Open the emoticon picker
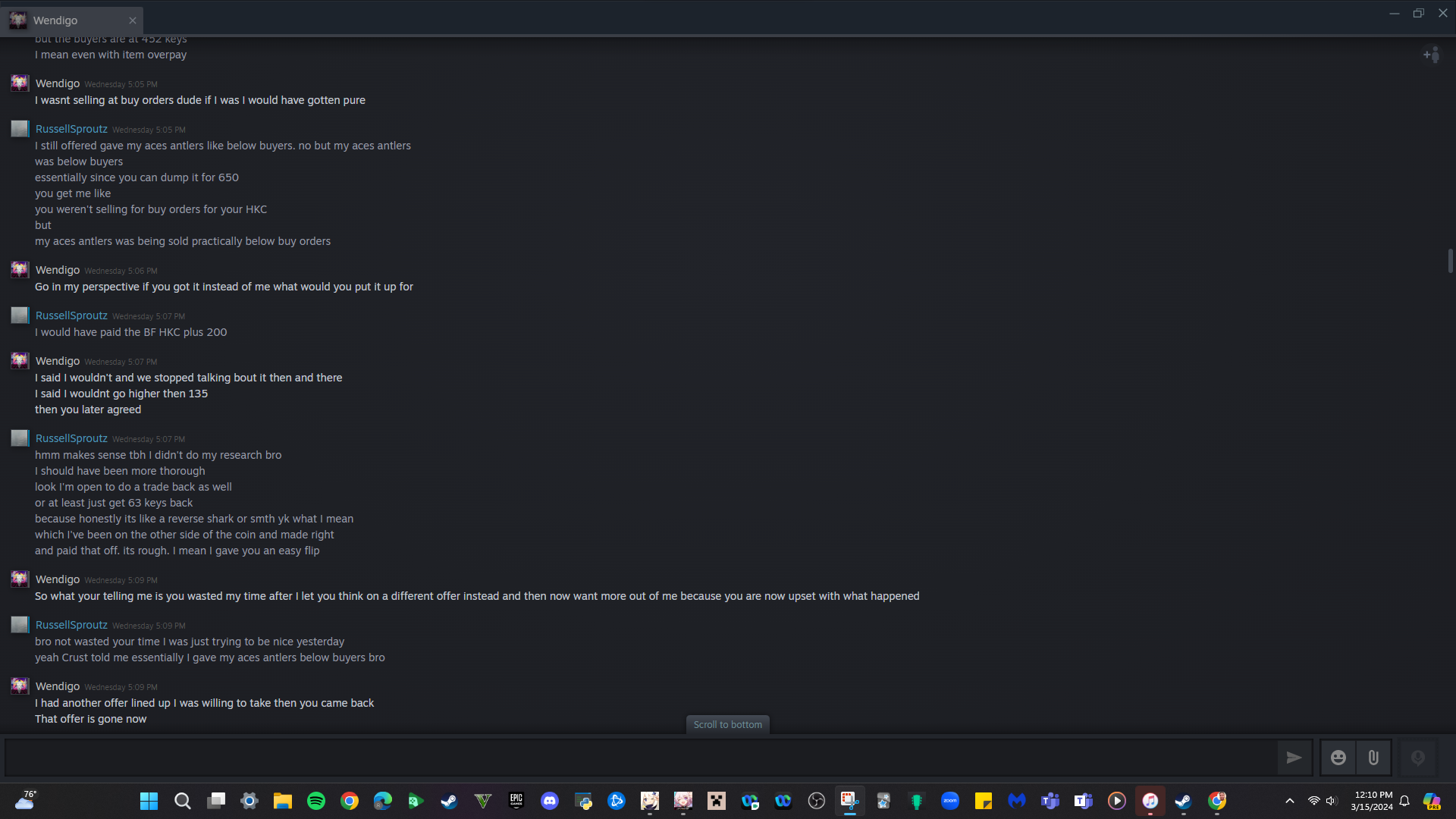Image resolution: width=1456 pixels, height=819 pixels. 1338,757
